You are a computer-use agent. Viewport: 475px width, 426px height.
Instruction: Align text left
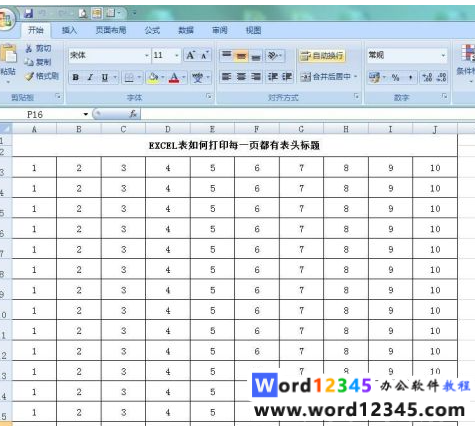227,77
